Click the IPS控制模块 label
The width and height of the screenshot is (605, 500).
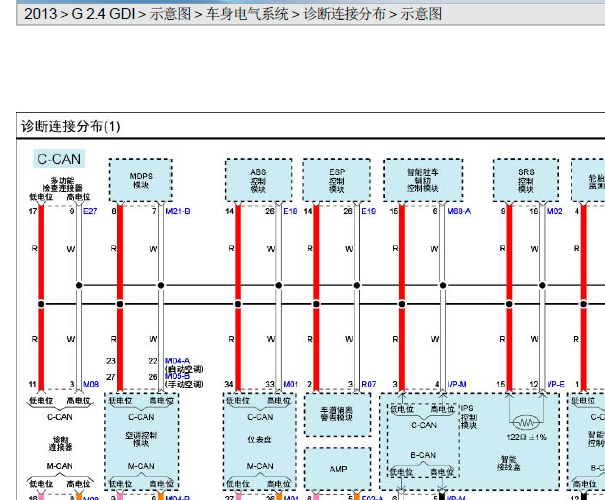[x=469, y=417]
